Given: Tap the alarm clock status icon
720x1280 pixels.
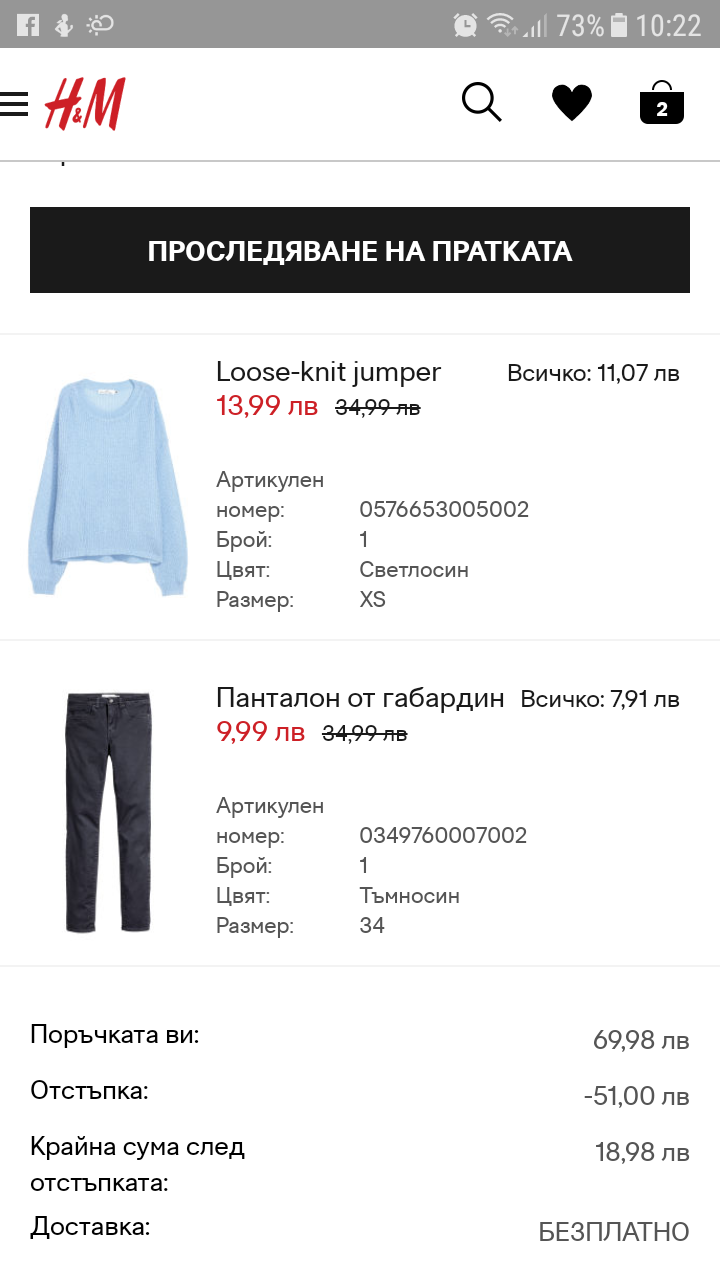Looking at the screenshot, I should point(465,25).
